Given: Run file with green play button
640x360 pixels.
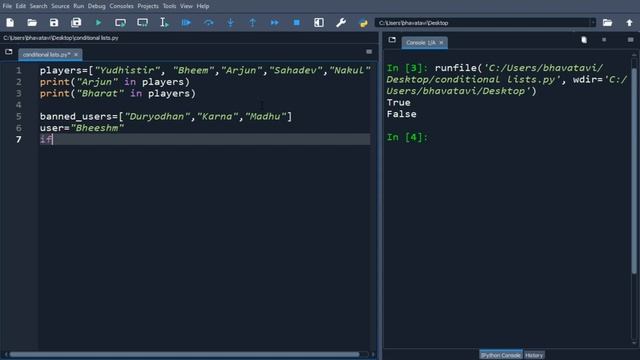Looking at the screenshot, I should (x=98, y=23).
